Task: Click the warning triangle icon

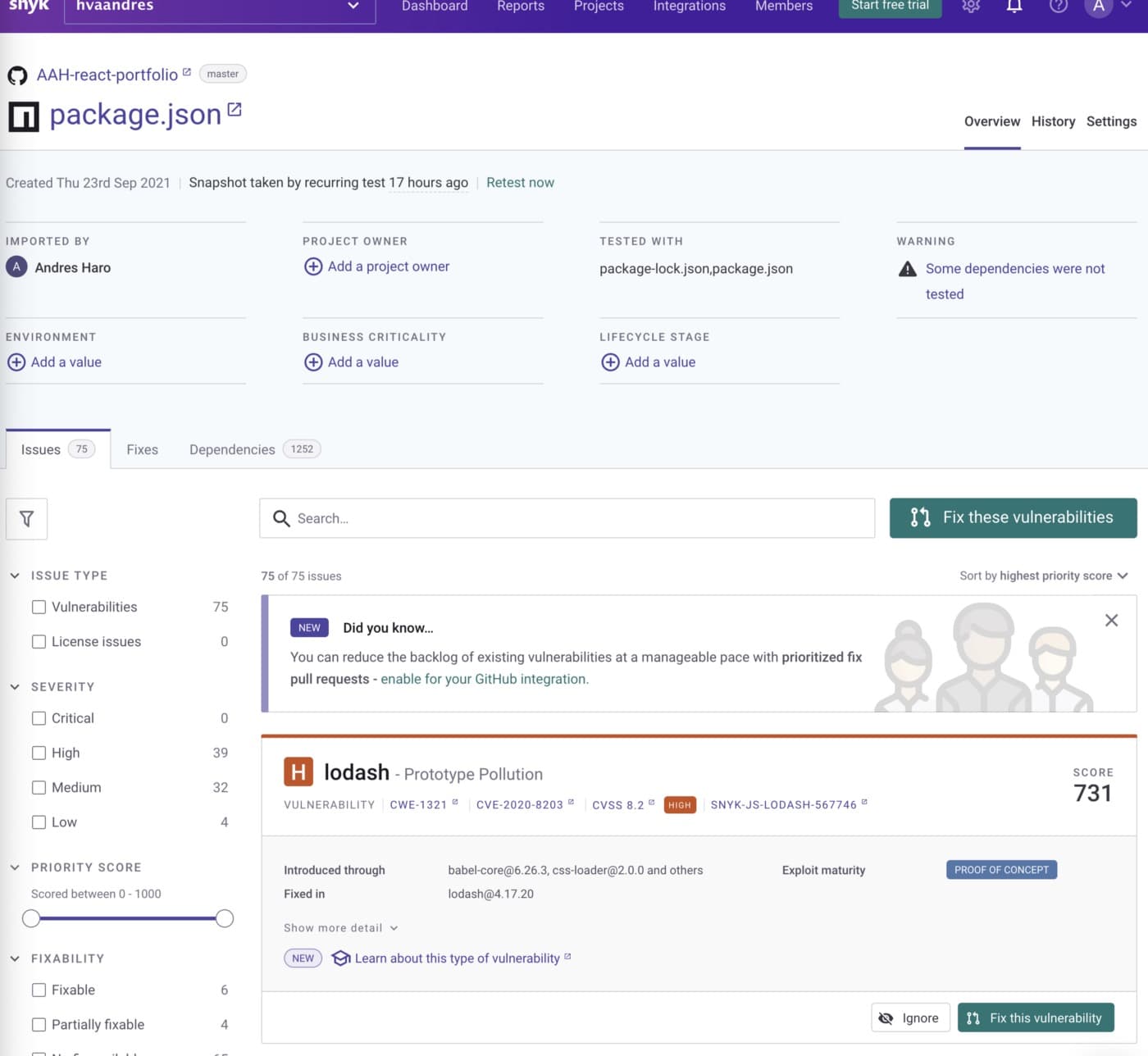Action: (907, 269)
